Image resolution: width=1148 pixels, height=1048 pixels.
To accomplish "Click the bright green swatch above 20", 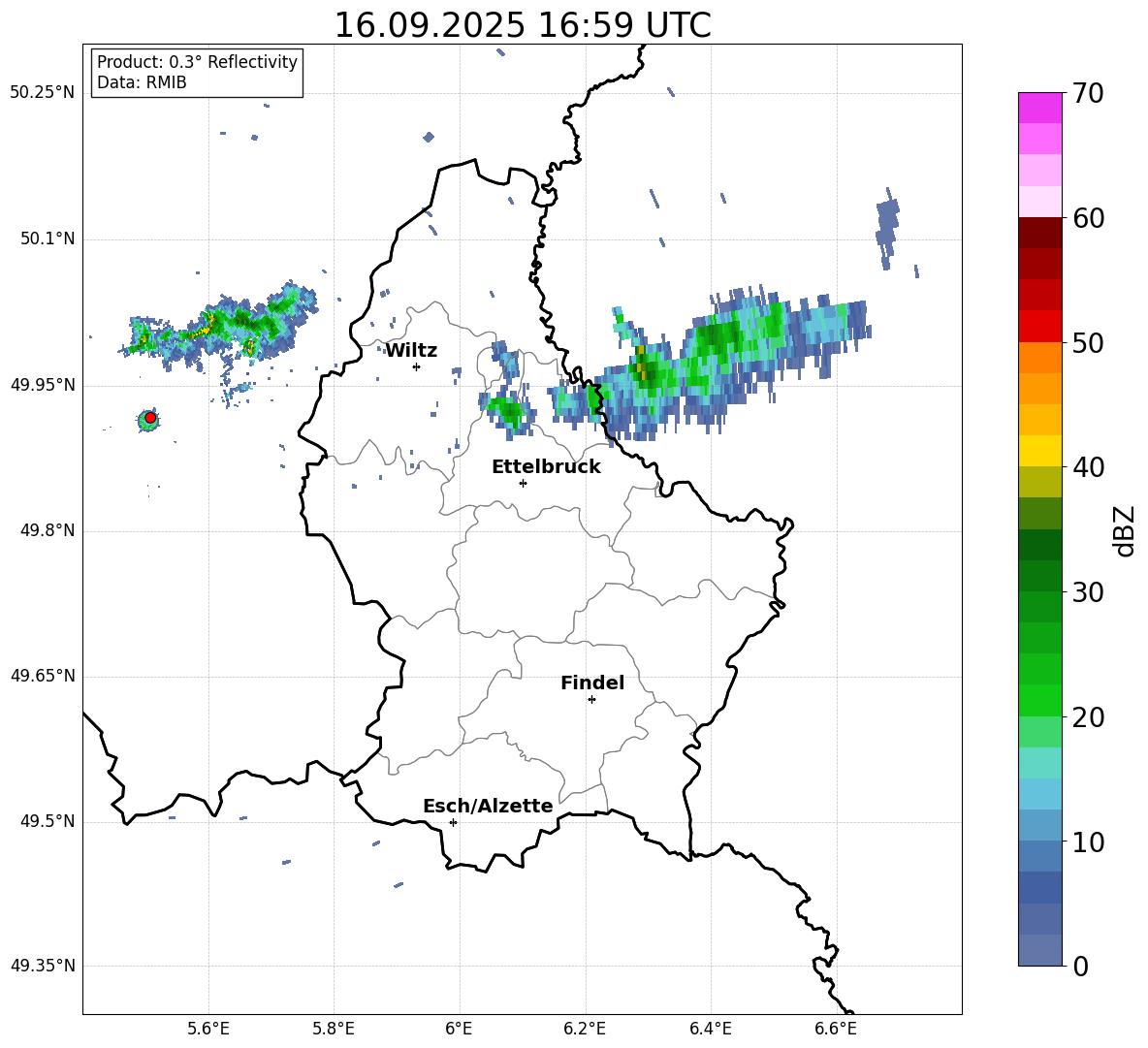I will pyautogui.click(x=1039, y=700).
